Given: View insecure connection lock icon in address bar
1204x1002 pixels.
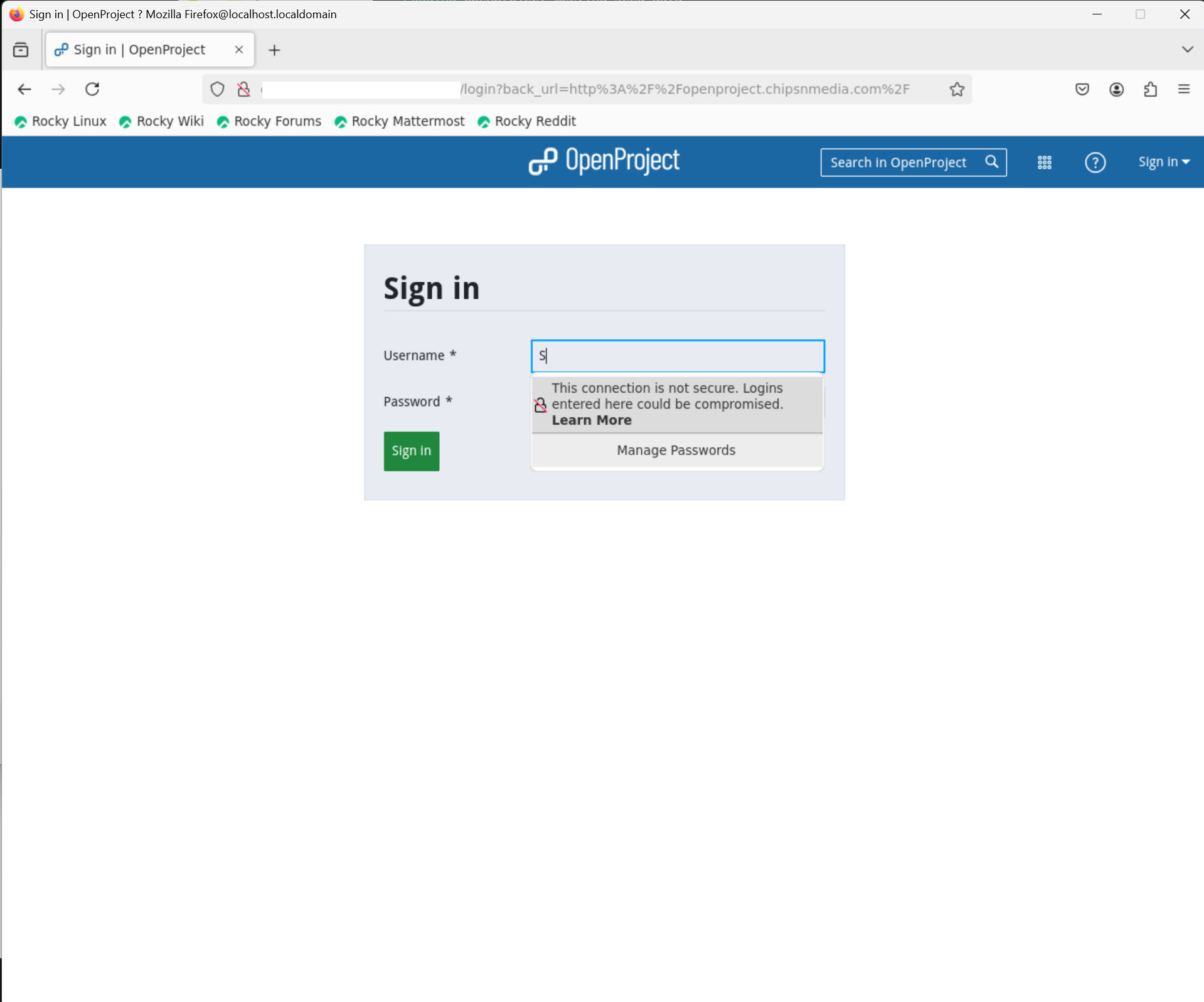Looking at the screenshot, I should tap(244, 89).
